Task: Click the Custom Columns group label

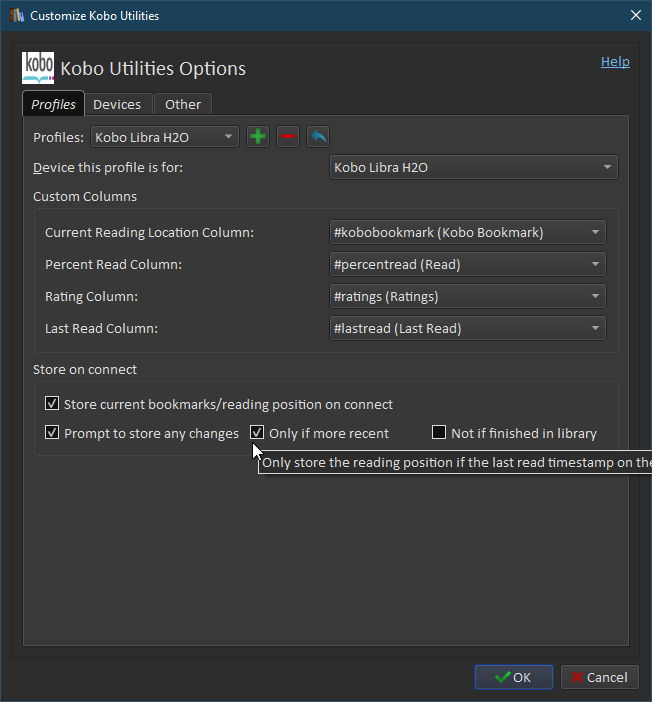Action: click(x=85, y=197)
